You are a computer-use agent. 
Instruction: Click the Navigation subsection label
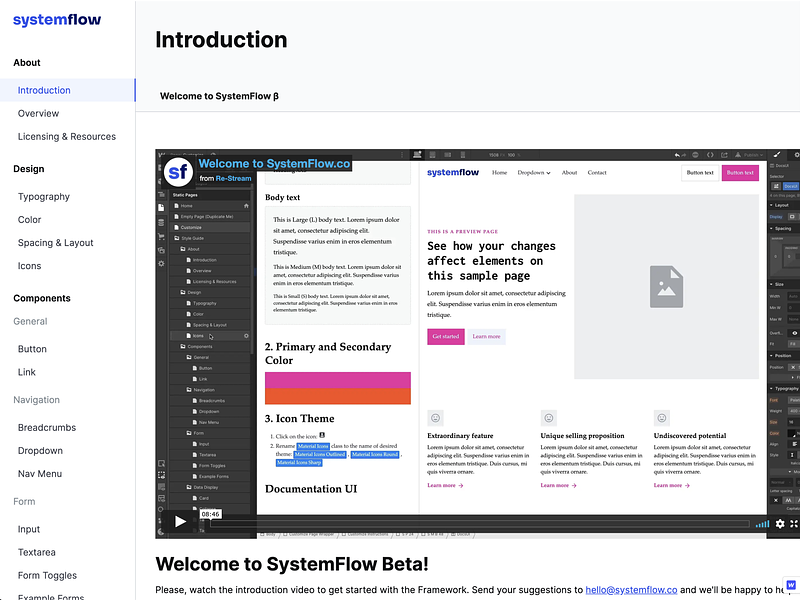(36, 400)
